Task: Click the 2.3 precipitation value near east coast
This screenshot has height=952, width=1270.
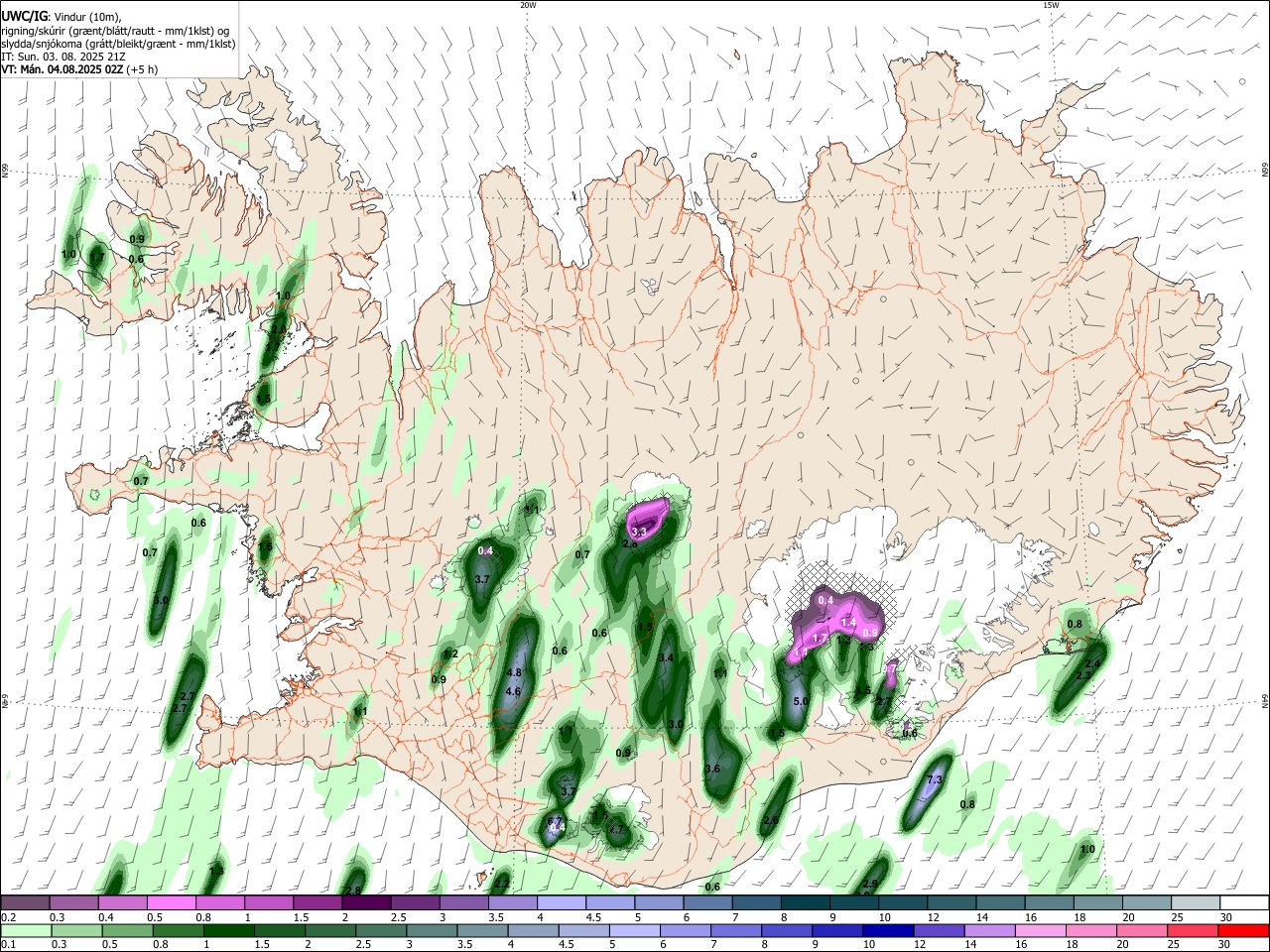Action: point(1083,675)
